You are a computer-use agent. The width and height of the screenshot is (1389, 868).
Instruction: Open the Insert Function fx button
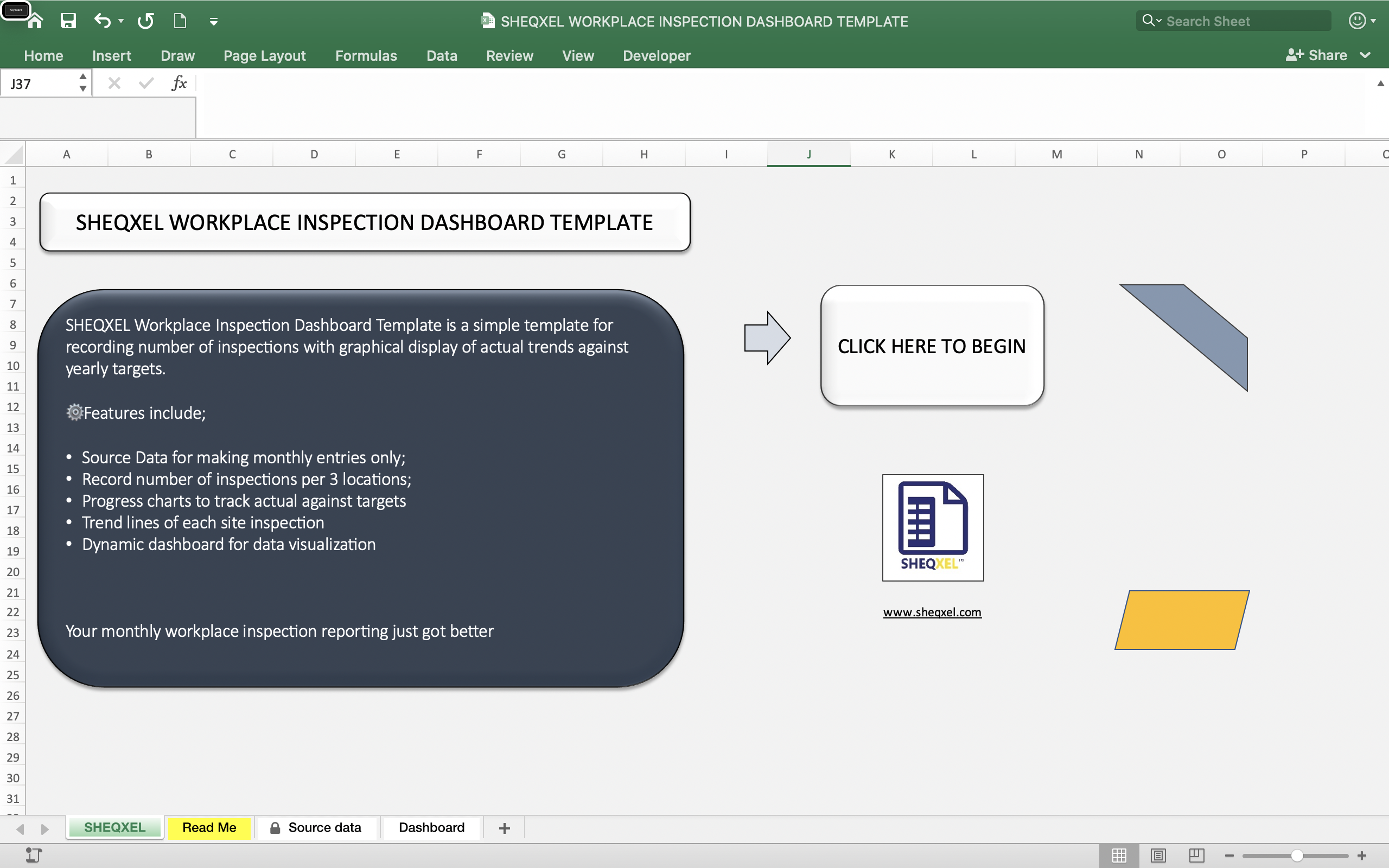point(179,83)
